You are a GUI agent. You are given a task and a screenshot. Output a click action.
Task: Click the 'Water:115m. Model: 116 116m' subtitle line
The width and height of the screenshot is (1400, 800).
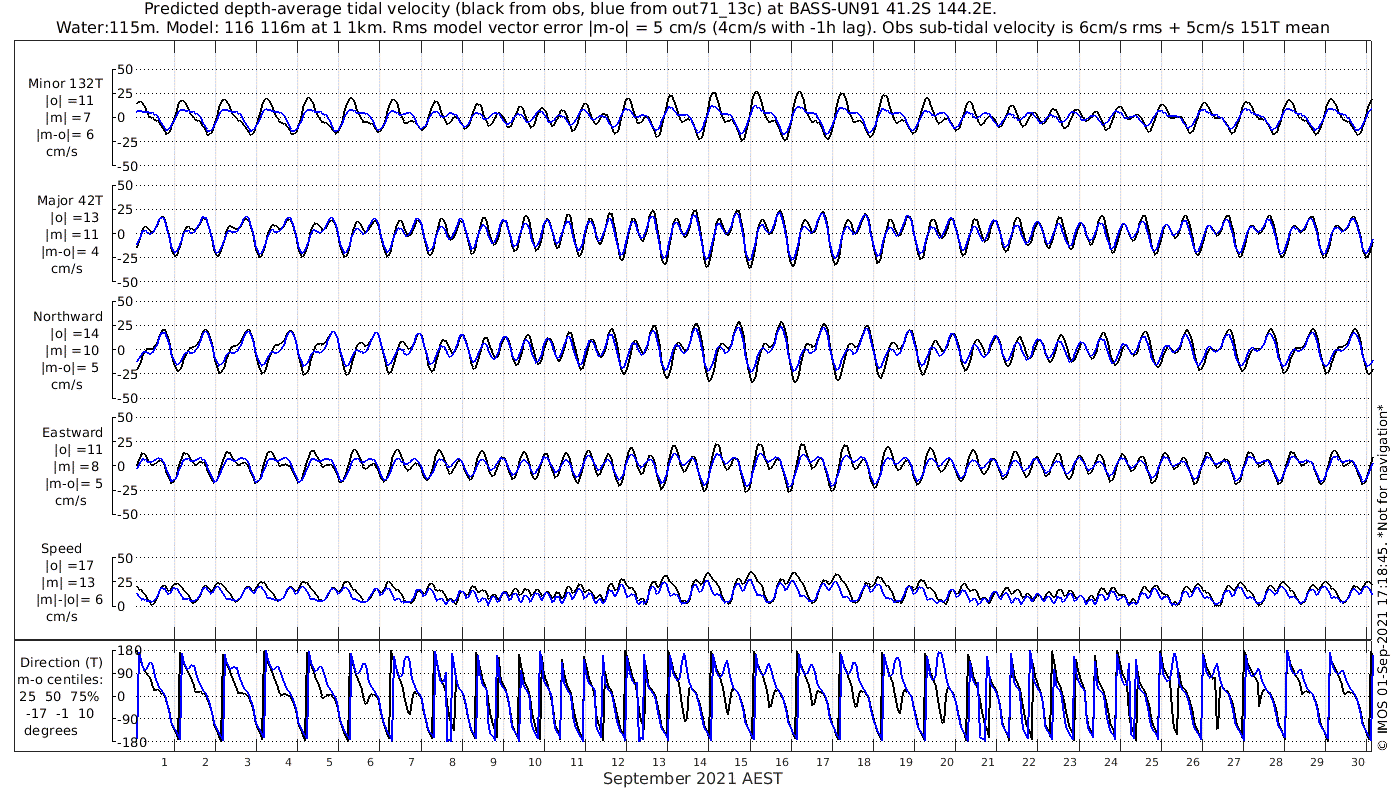692,27
